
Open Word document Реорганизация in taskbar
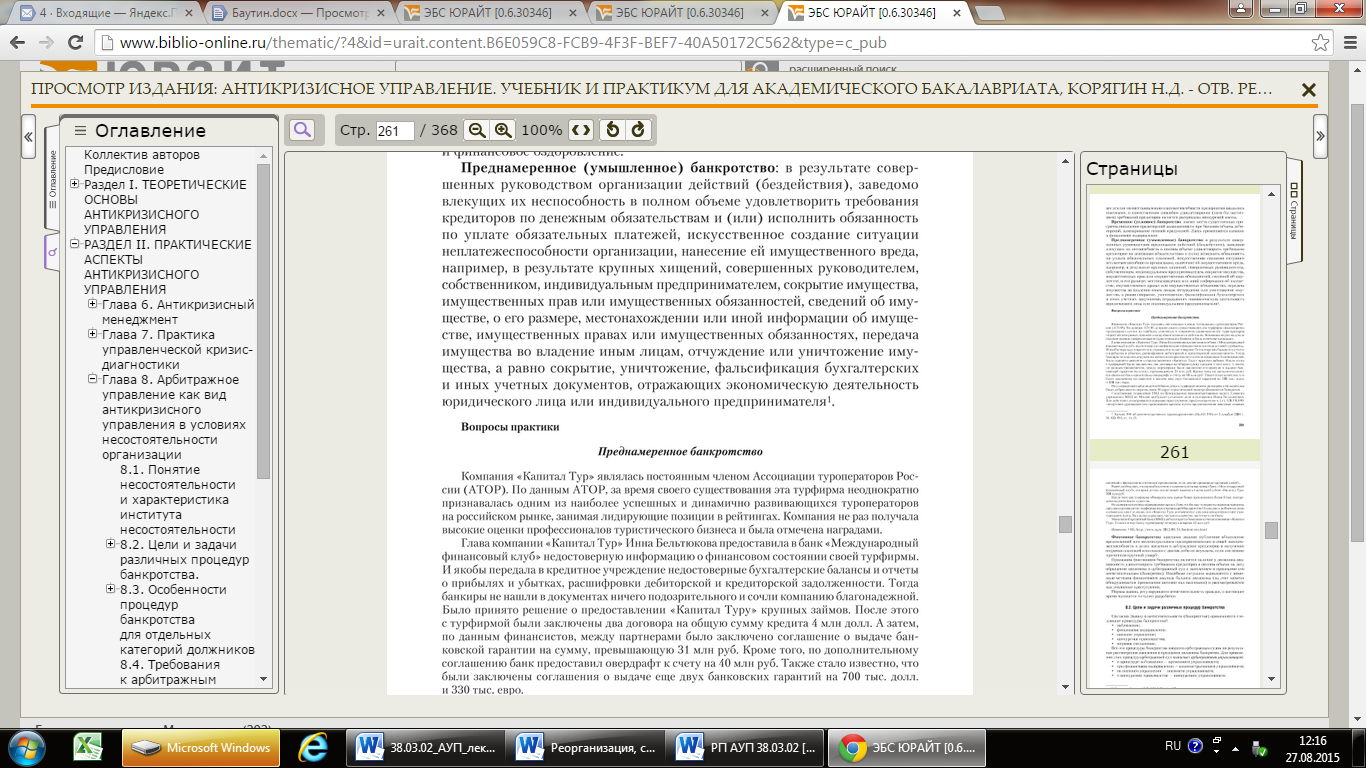click(x=586, y=747)
